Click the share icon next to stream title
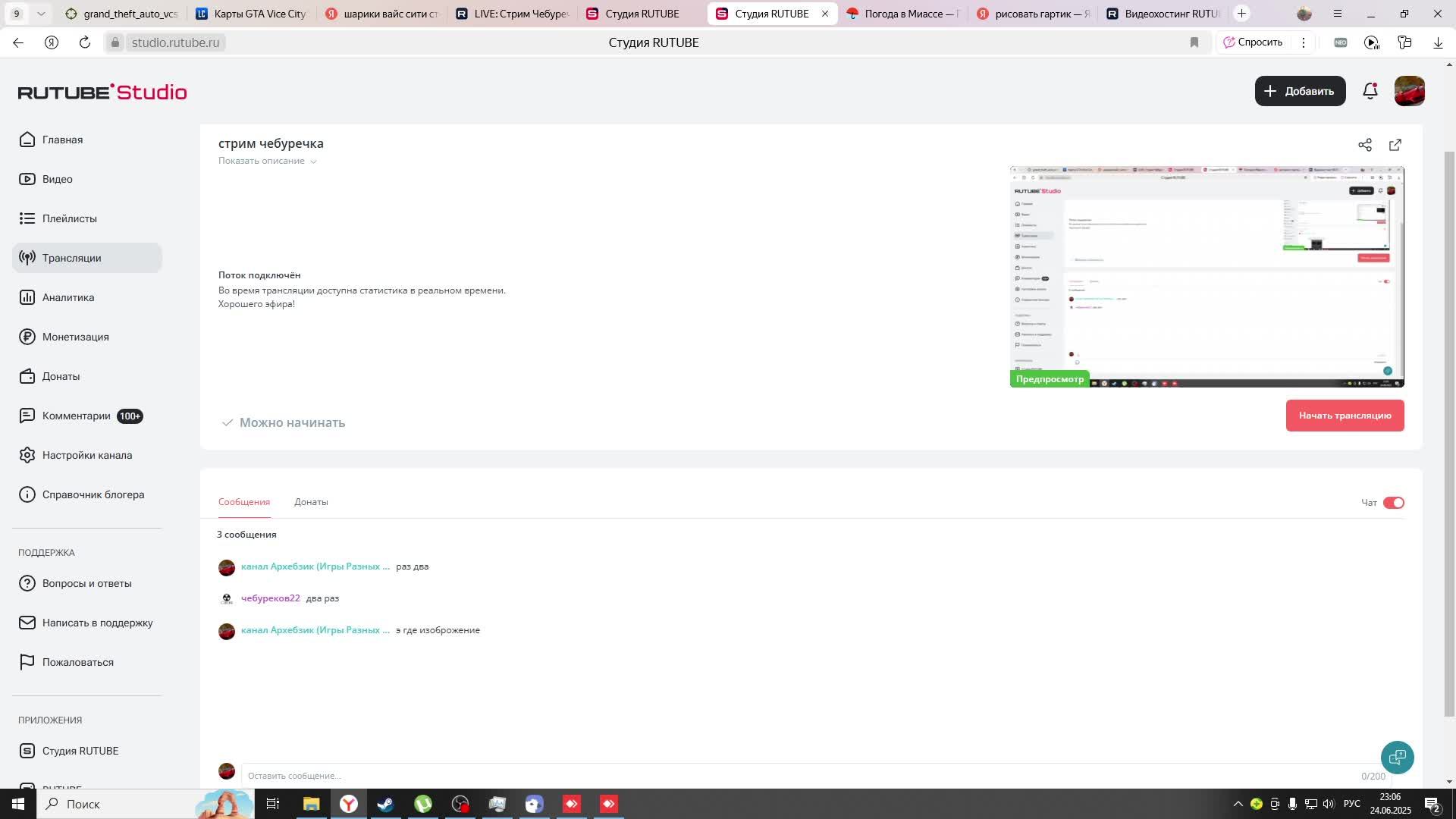Screen dimensions: 1456x819 1365,145
